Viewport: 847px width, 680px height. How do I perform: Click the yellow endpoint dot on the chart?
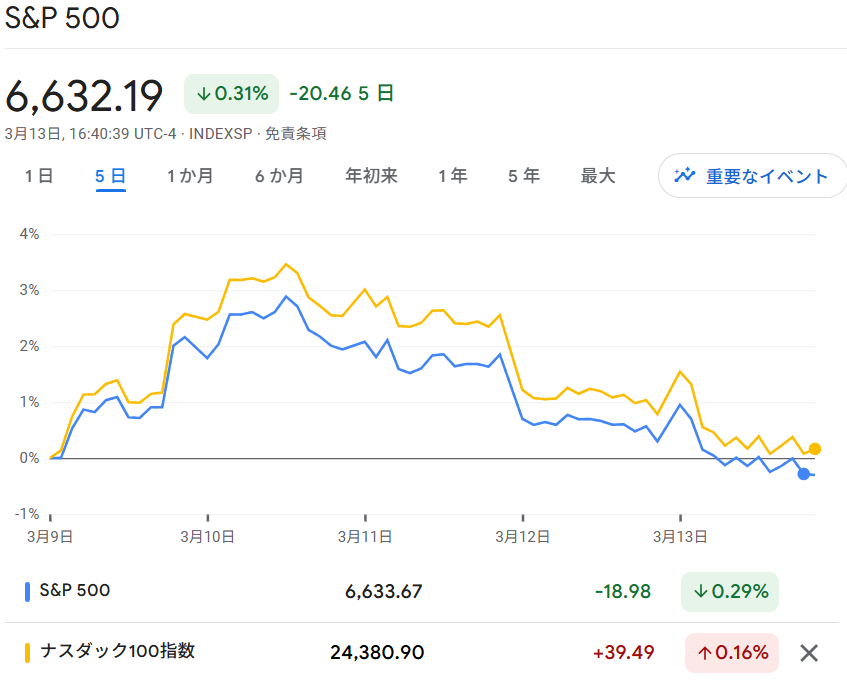point(814,449)
